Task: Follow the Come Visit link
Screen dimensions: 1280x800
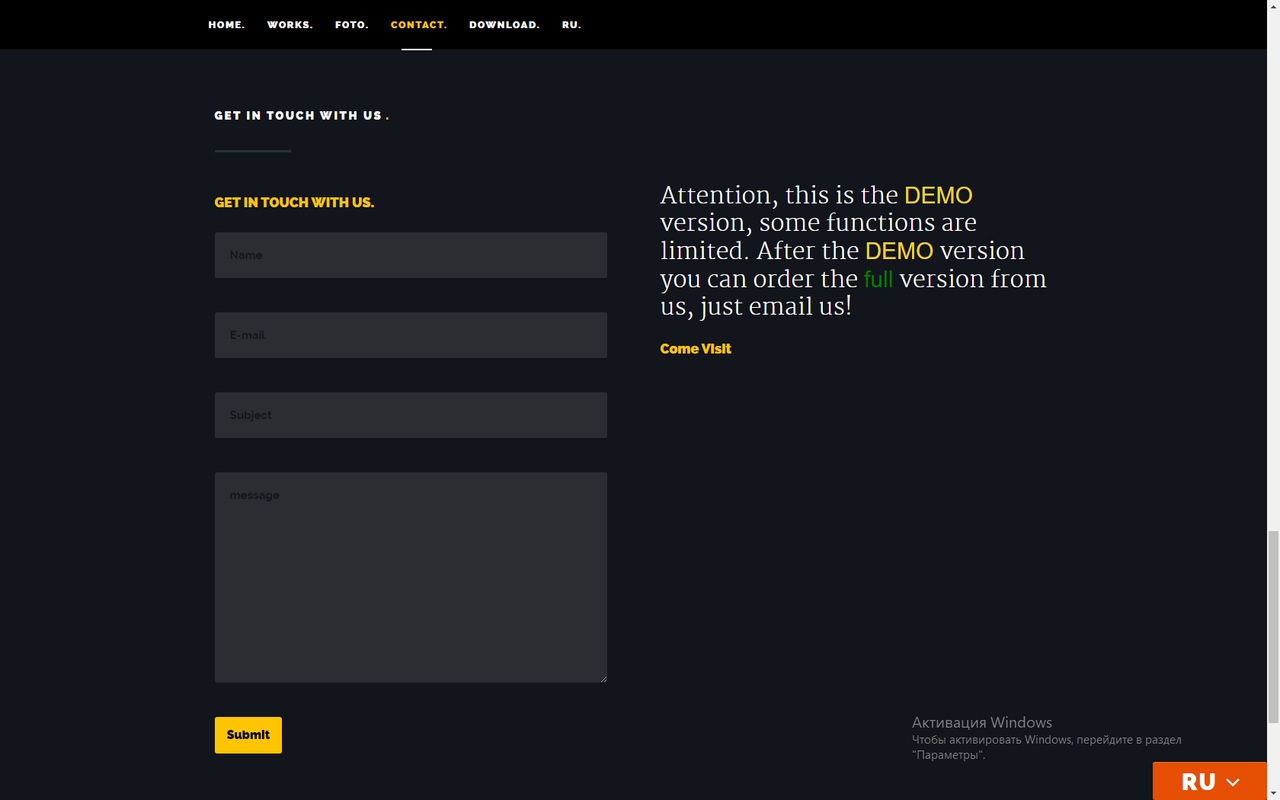Action: tap(695, 349)
